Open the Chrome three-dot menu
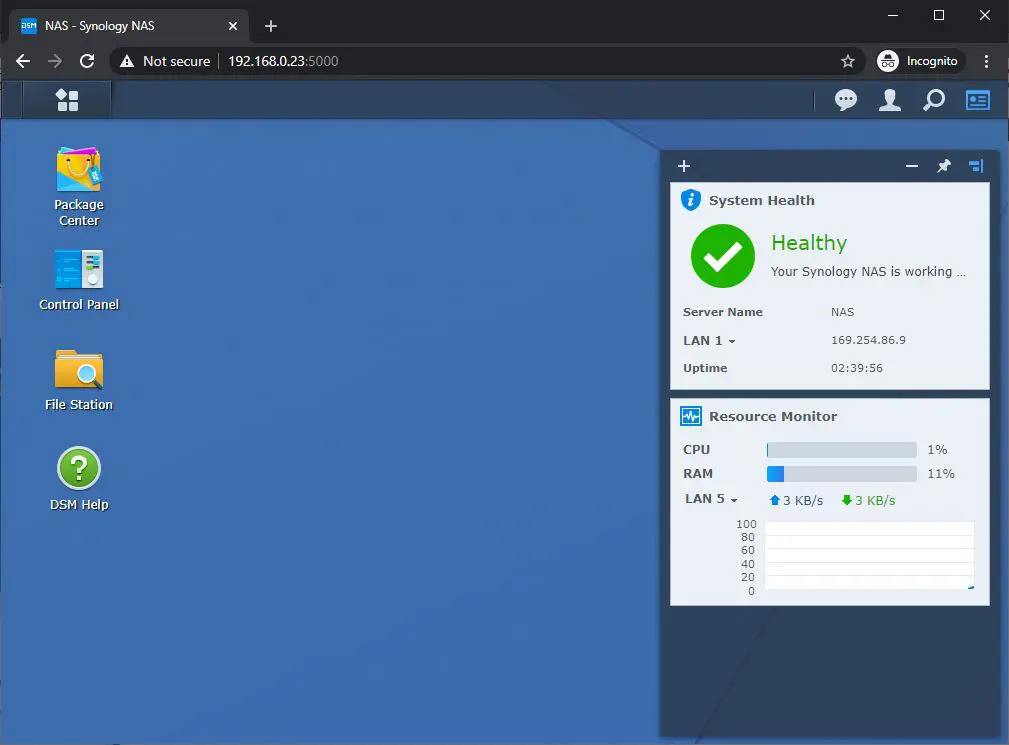Image resolution: width=1009 pixels, height=745 pixels. [x=986, y=61]
